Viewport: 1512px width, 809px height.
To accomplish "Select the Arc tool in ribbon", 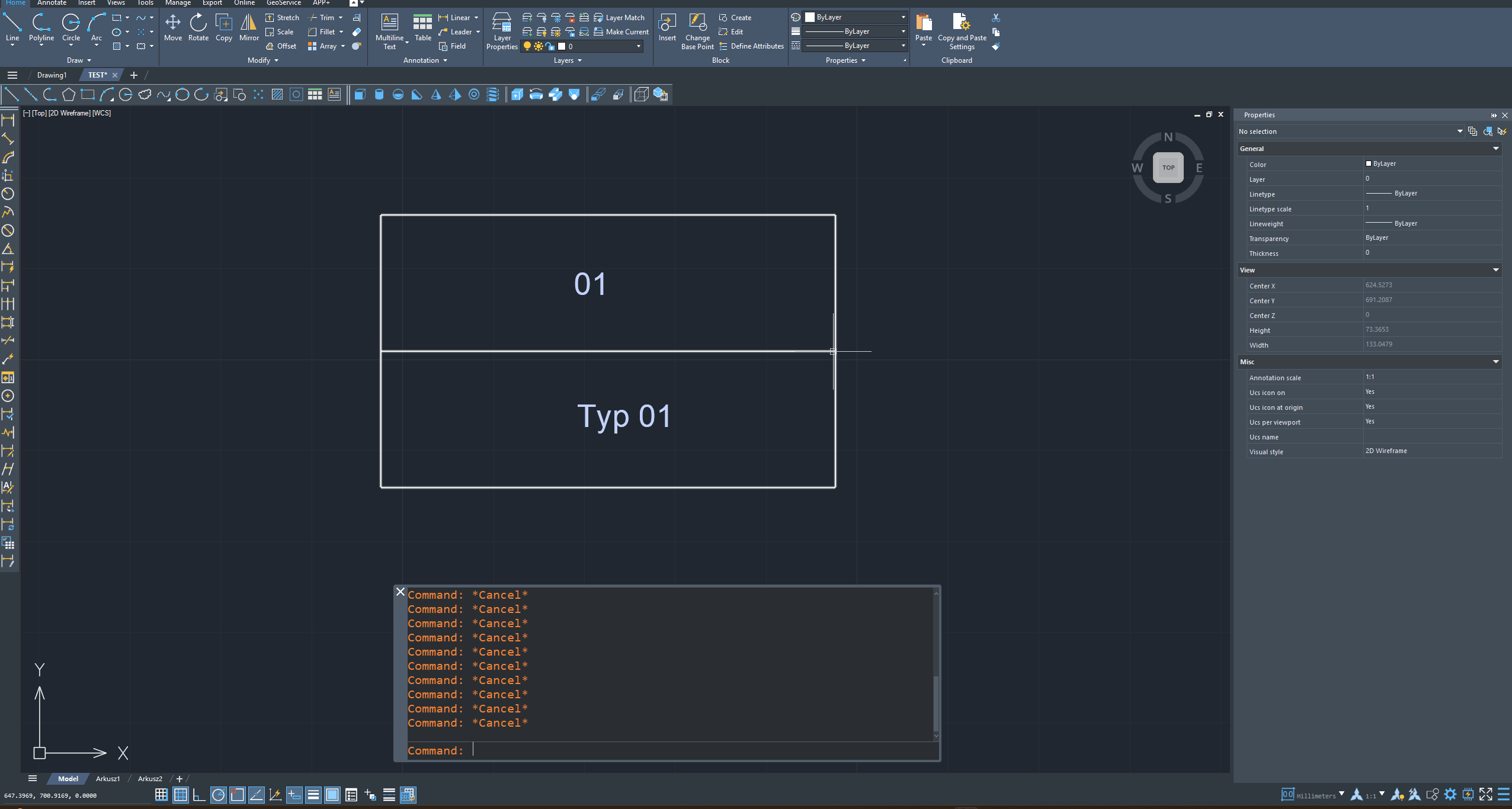I will (x=96, y=28).
